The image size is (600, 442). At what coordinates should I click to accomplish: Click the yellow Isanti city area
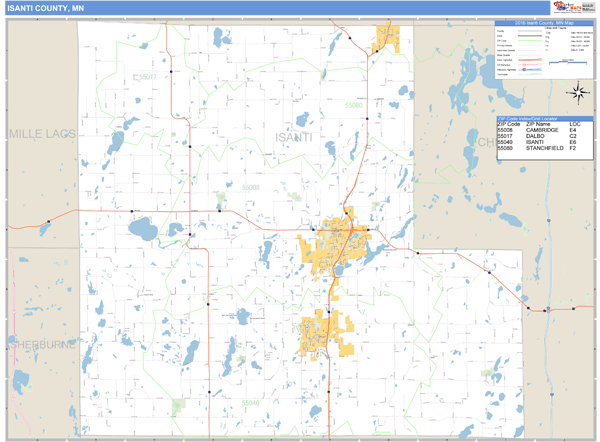(322, 333)
